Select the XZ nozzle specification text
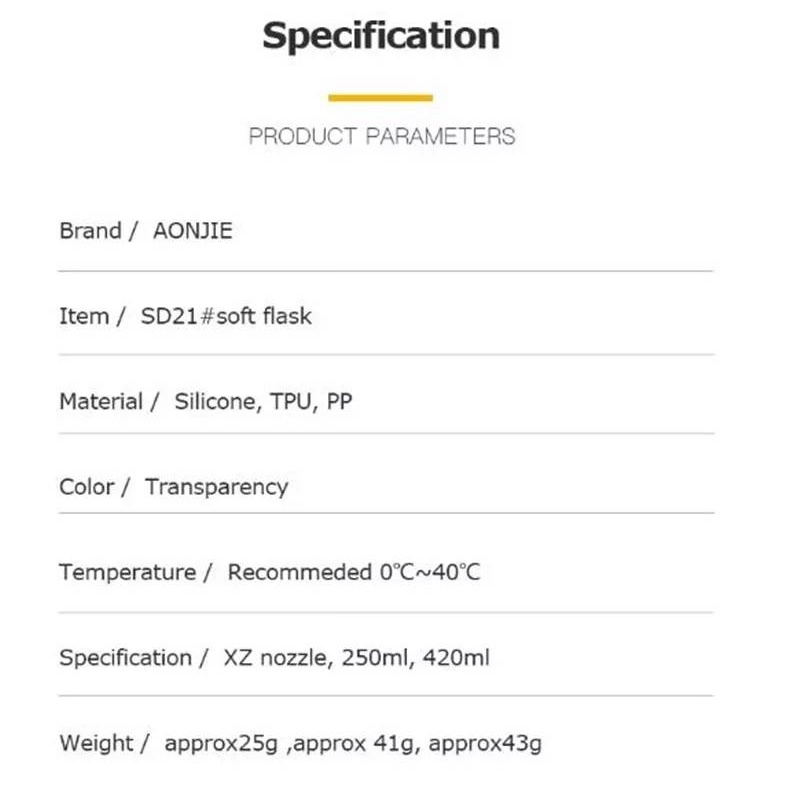 276,658
